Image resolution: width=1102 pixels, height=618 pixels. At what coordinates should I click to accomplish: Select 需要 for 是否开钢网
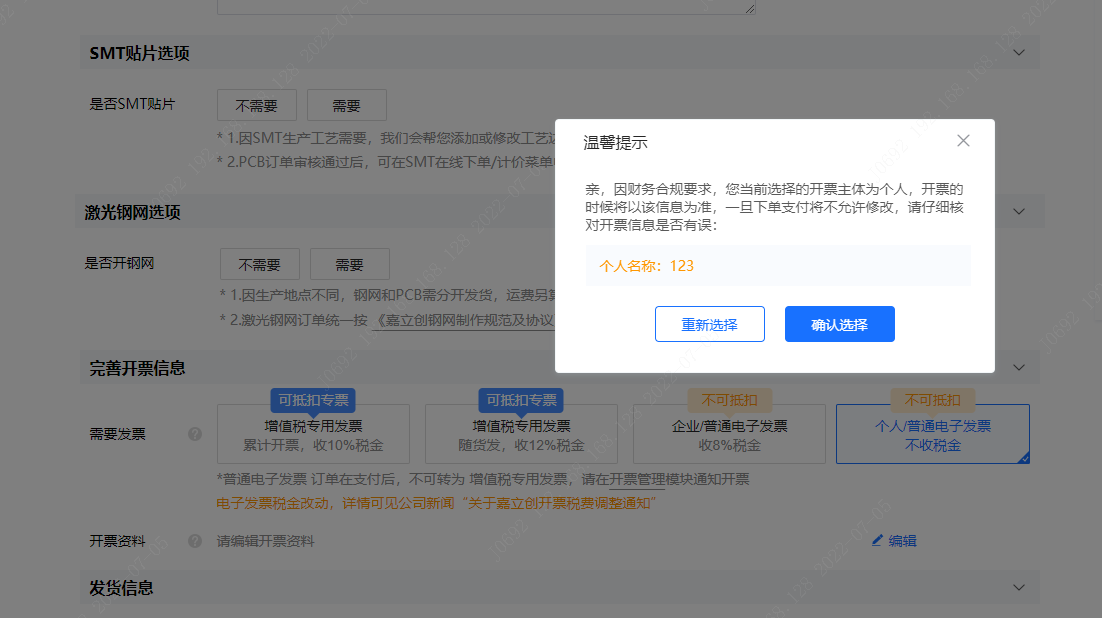(349, 264)
